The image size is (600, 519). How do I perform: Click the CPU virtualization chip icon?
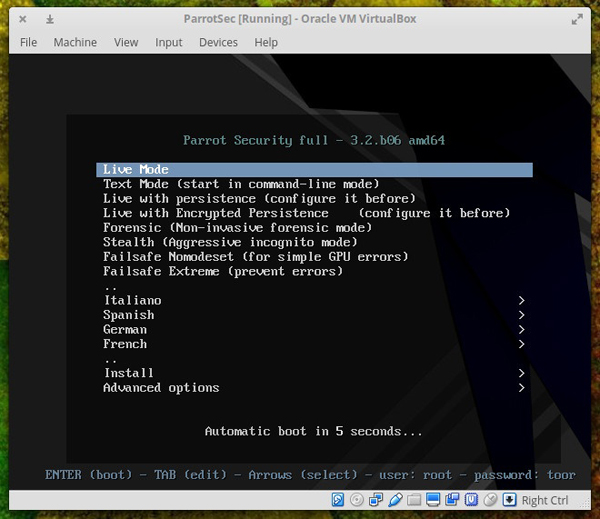pyautogui.click(x=471, y=500)
